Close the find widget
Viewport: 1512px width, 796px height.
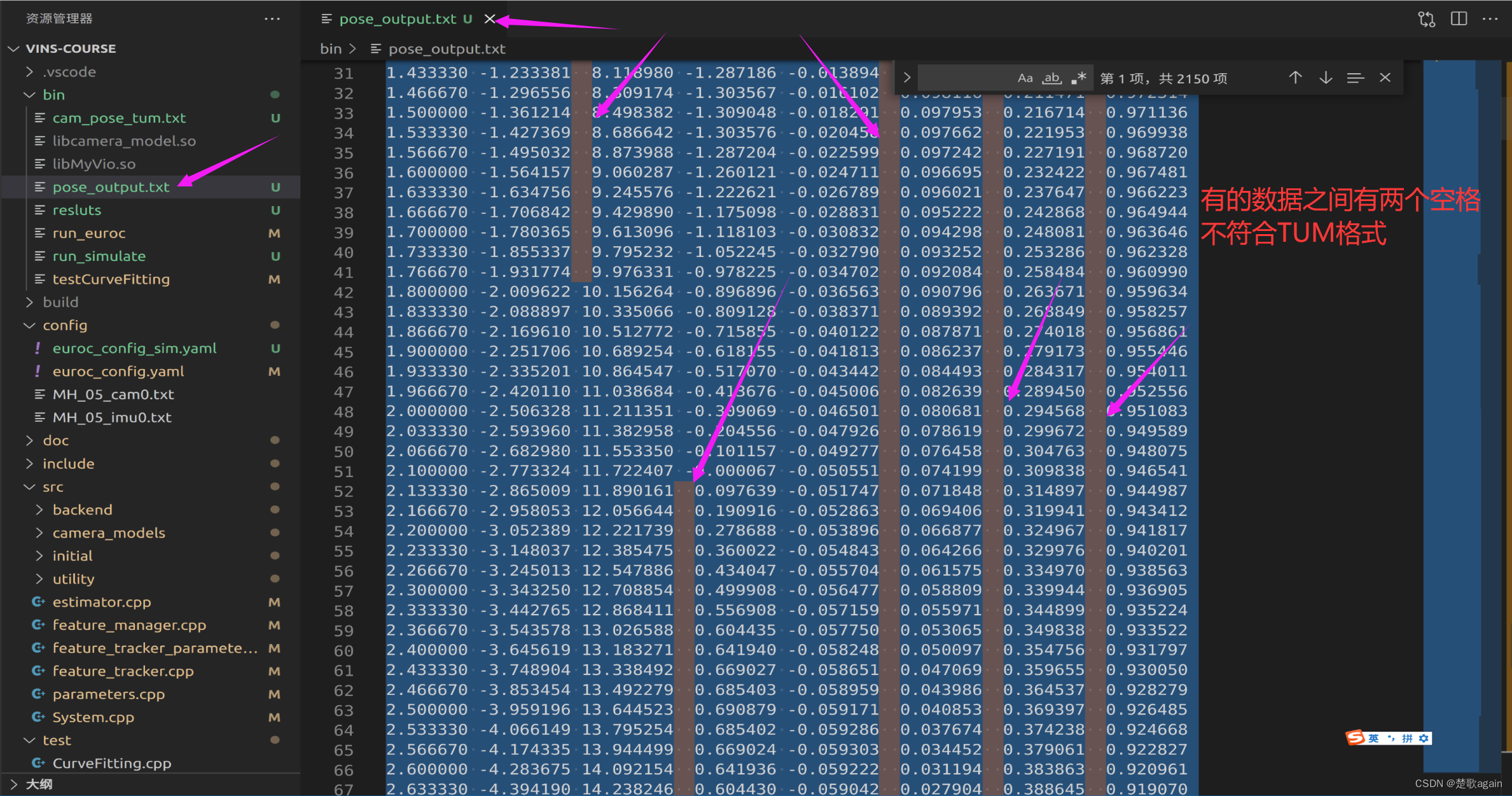click(1385, 78)
